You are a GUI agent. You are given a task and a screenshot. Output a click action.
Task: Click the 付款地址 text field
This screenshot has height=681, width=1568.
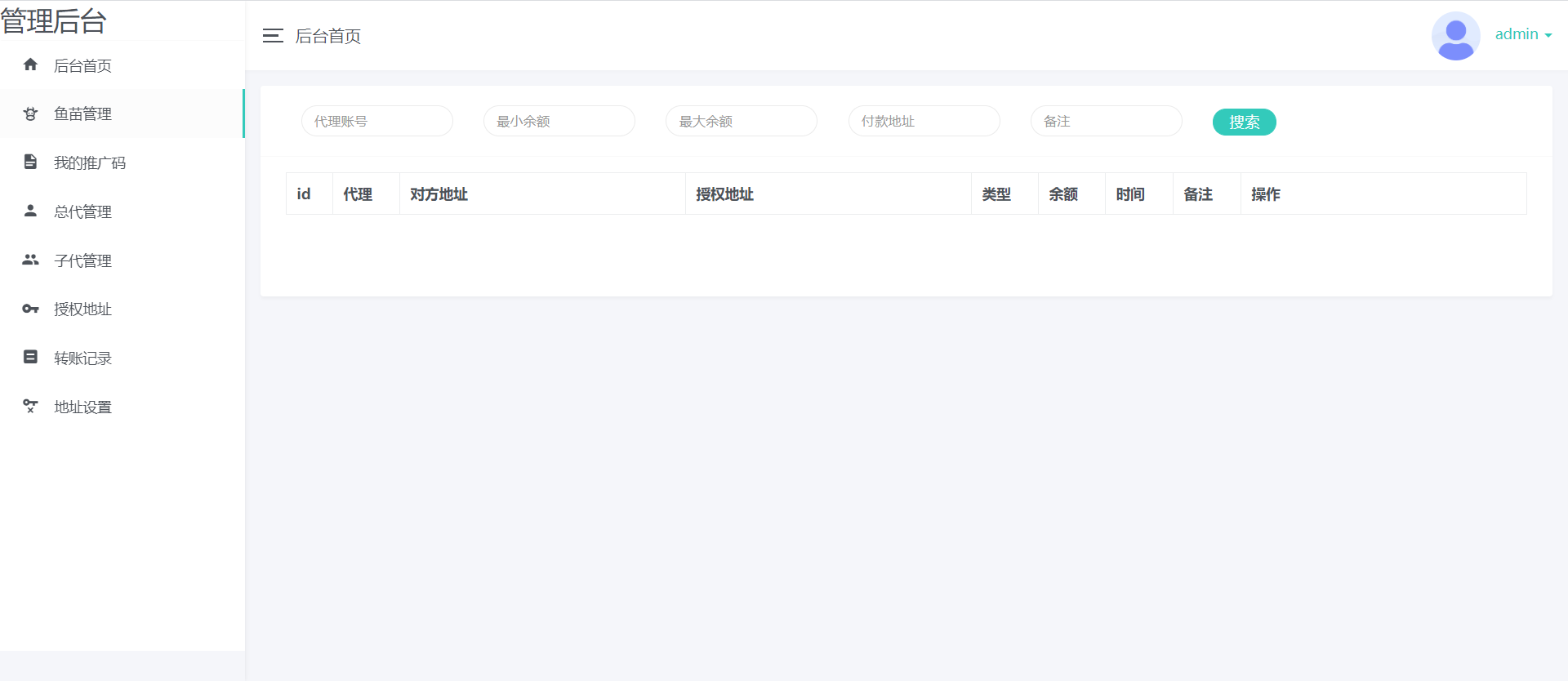click(924, 121)
